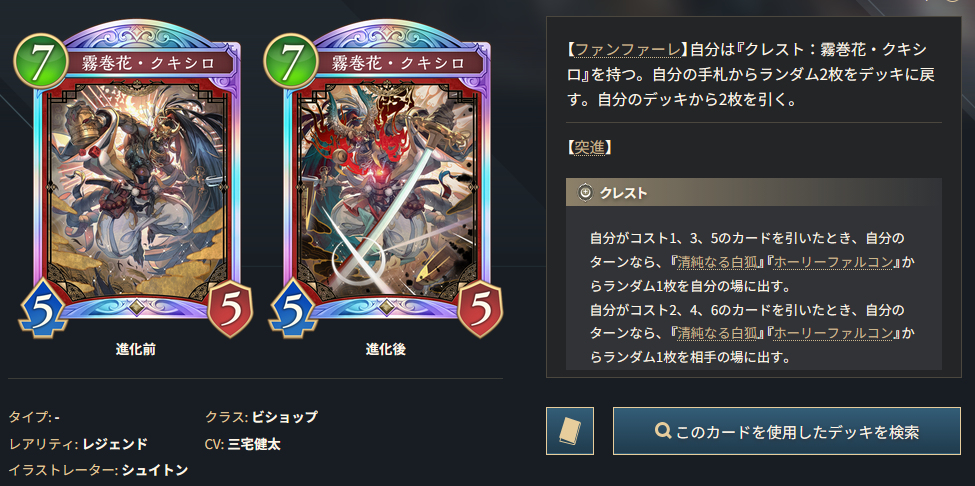This screenshot has width=975, height=486.
Task: Click the book icon button
Action: [570, 431]
